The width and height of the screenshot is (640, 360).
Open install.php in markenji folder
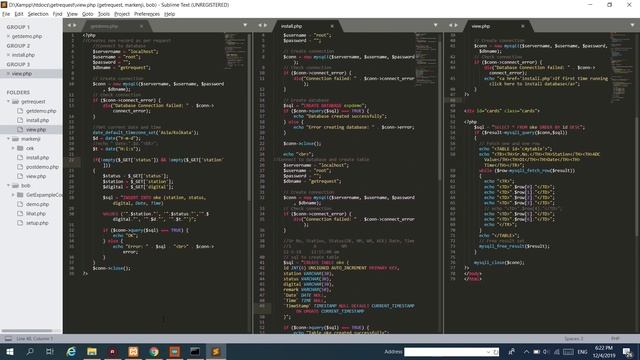point(37,158)
